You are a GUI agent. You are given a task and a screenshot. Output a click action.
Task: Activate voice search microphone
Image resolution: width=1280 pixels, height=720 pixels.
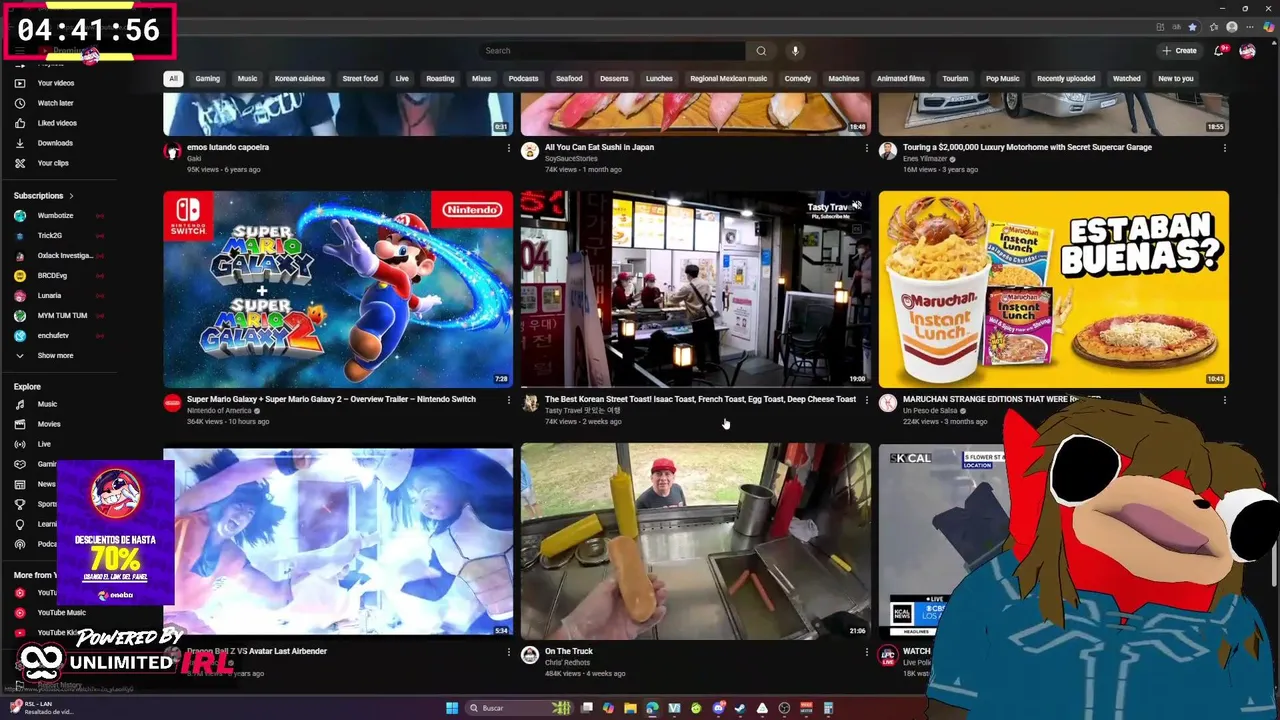795,51
